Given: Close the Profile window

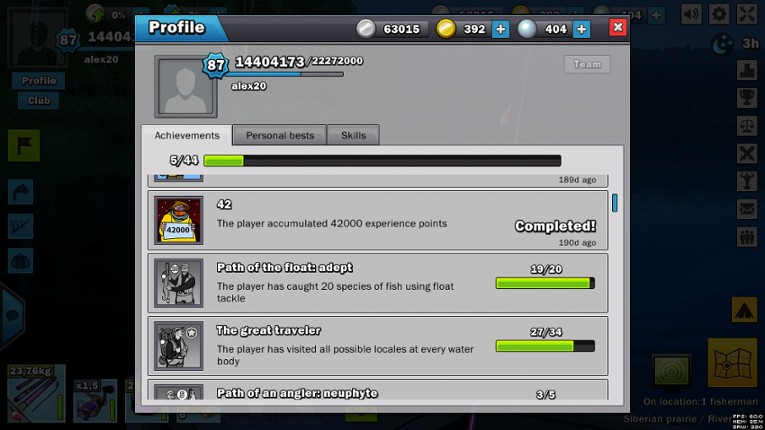Looking at the screenshot, I should tap(618, 27).
